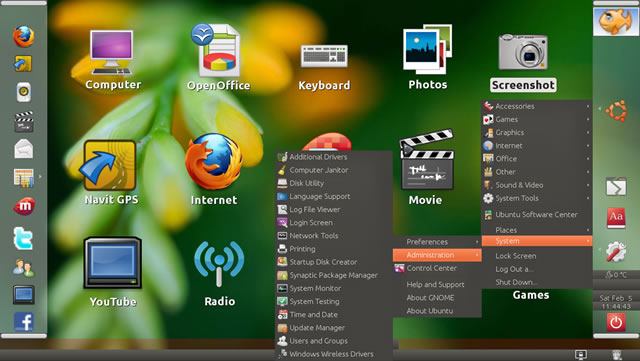Screen dimensions: 640x361
Task: Expand the Accessories submenu
Action: click(x=537, y=106)
